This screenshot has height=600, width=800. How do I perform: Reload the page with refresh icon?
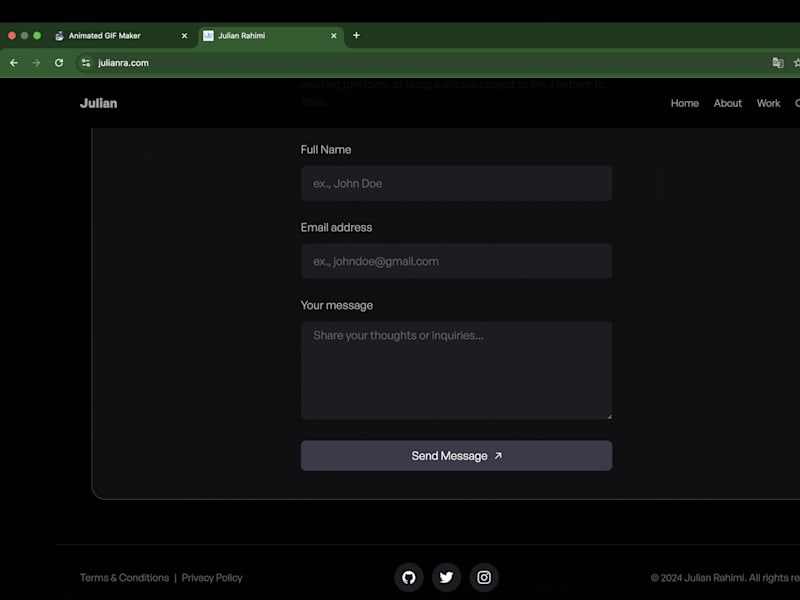59,63
